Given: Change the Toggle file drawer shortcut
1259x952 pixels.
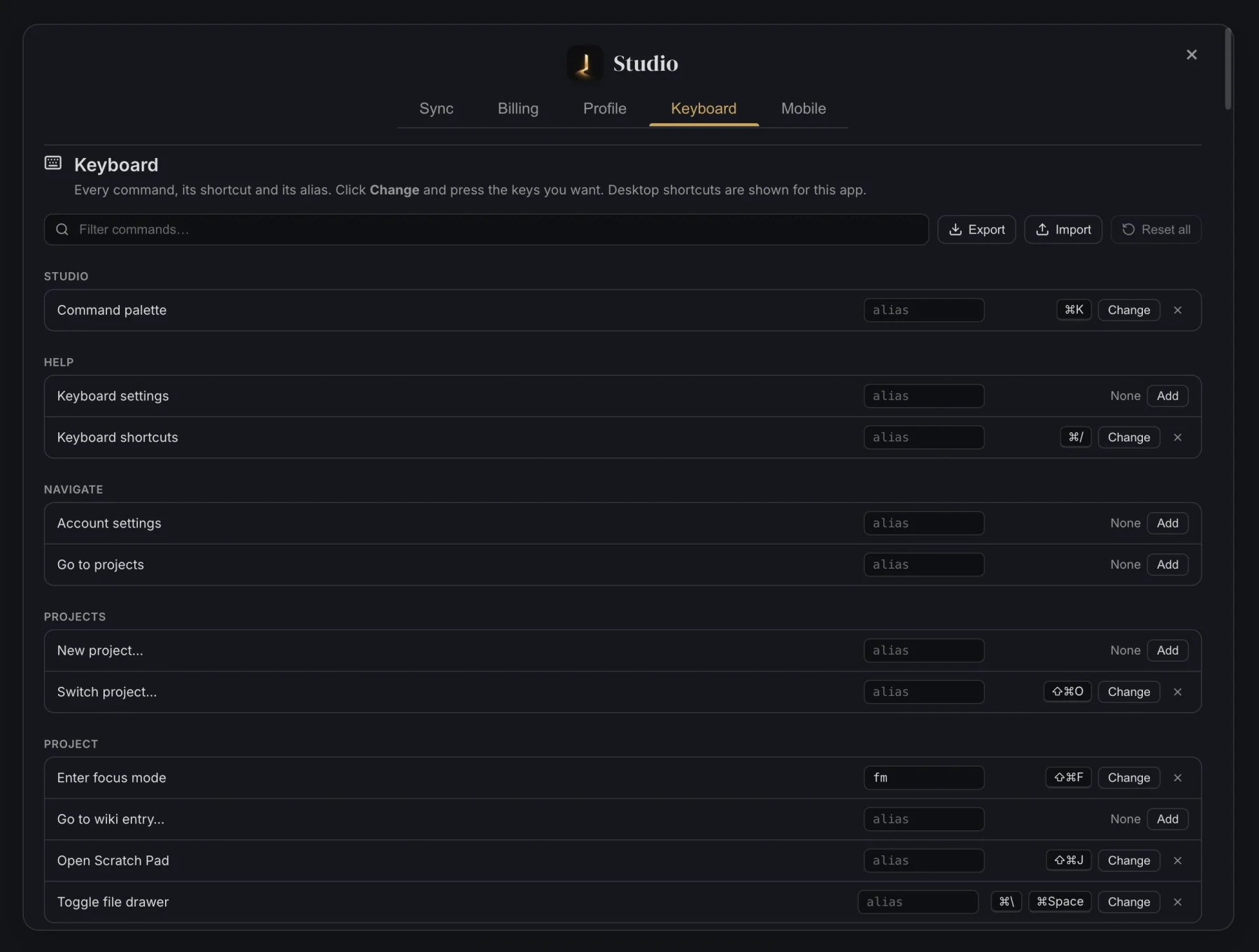Looking at the screenshot, I should 1129,902.
